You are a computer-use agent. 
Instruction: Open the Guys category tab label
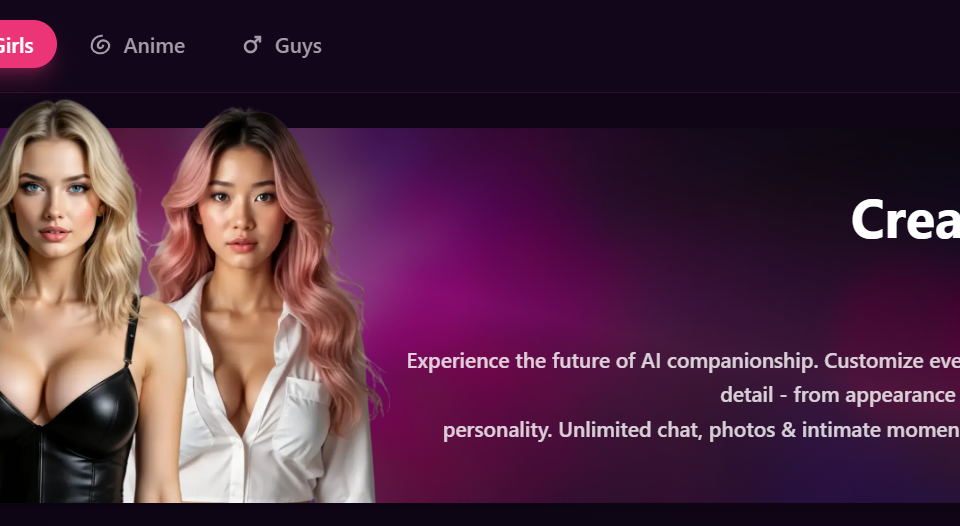[x=298, y=46]
